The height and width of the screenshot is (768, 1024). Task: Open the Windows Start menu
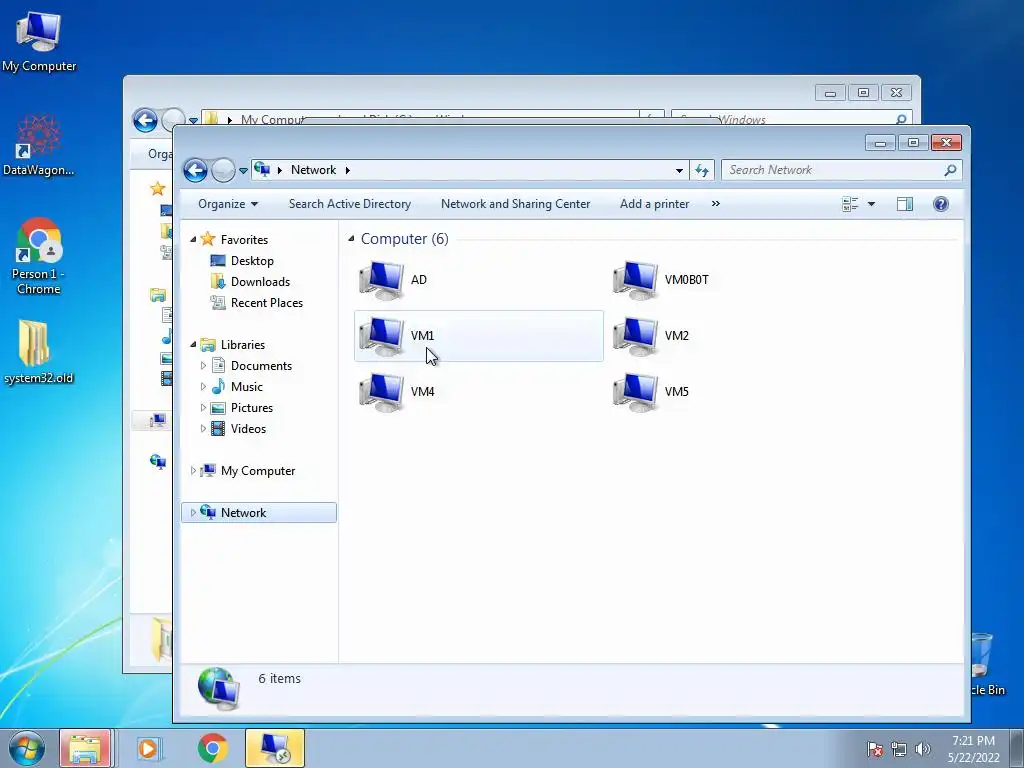tap(27, 748)
